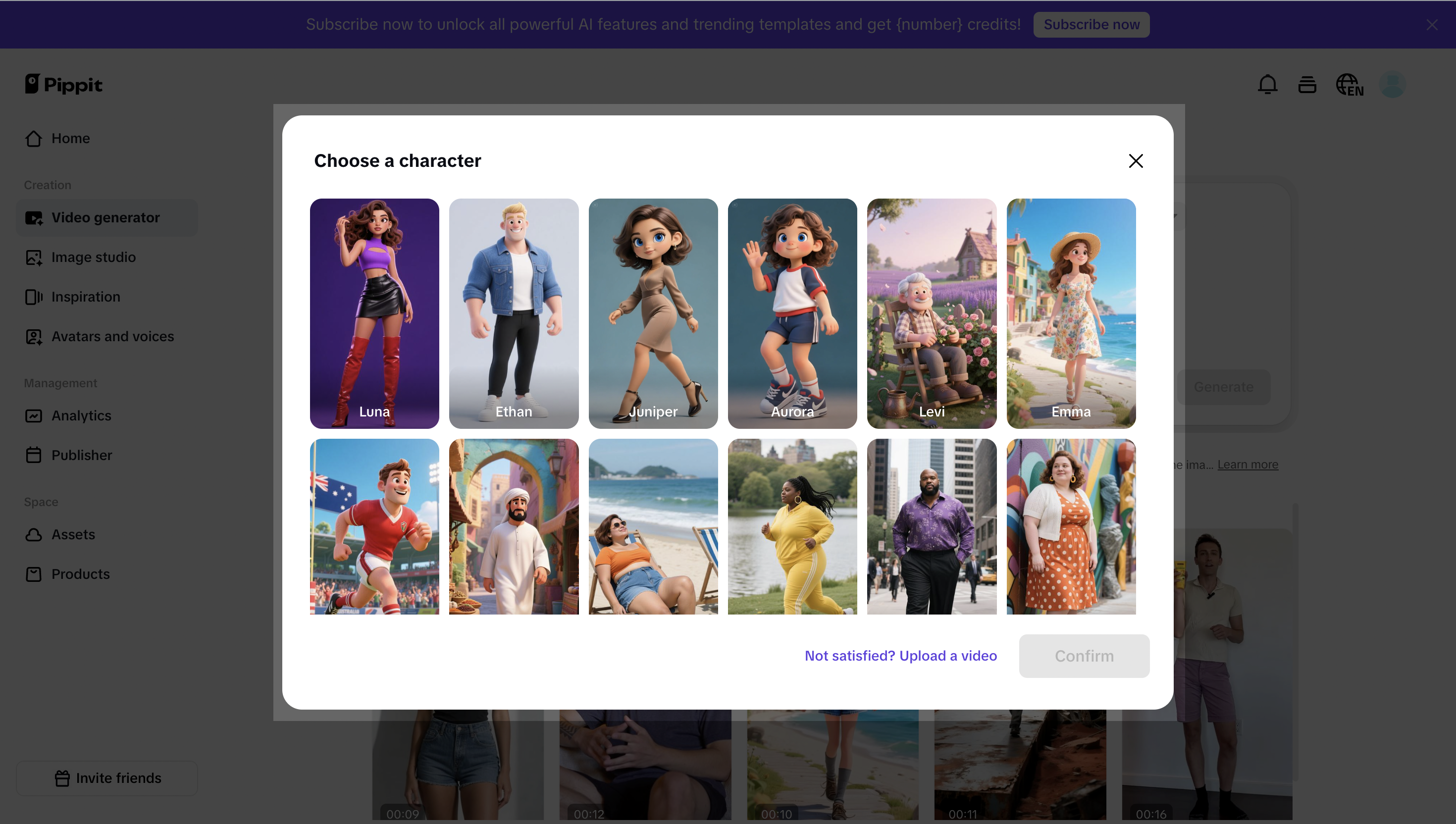1456x824 pixels.
Task: Go to Avatars and voices
Action: point(112,336)
